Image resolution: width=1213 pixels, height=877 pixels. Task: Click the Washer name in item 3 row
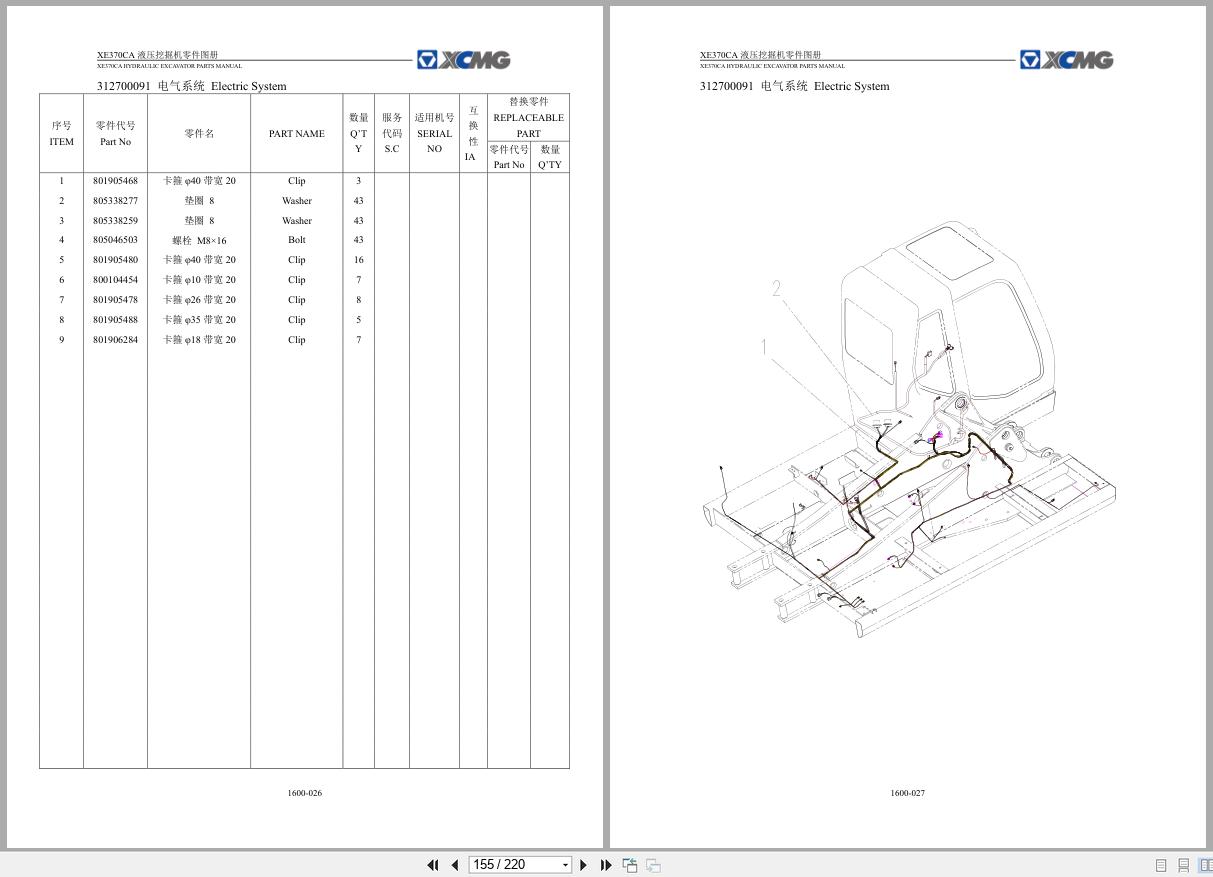pos(297,221)
